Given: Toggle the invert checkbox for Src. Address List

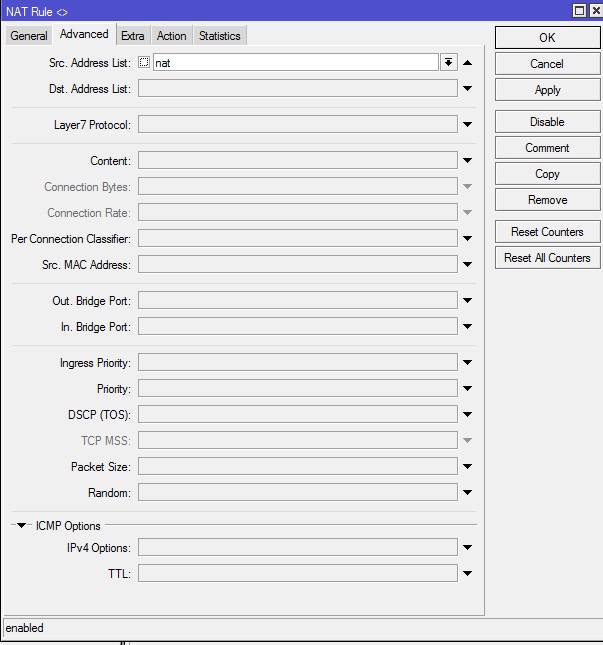Looking at the screenshot, I should 144,62.
